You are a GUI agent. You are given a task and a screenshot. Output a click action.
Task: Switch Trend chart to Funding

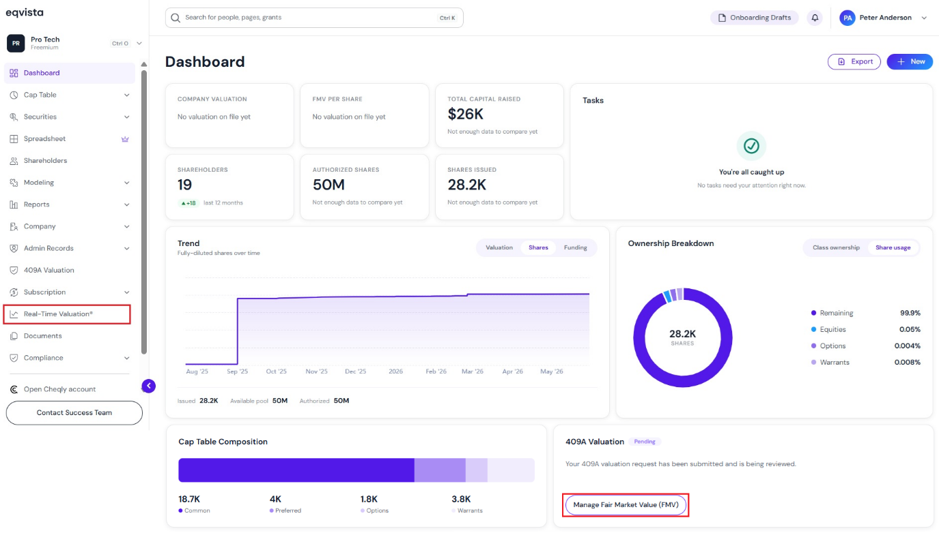point(575,247)
